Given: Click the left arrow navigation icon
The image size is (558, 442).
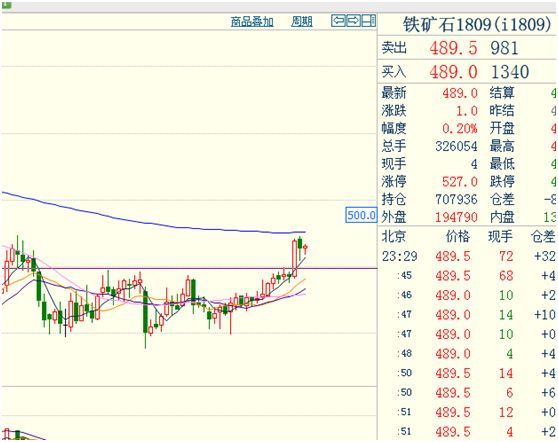Looking at the screenshot, I should click(x=338, y=21).
